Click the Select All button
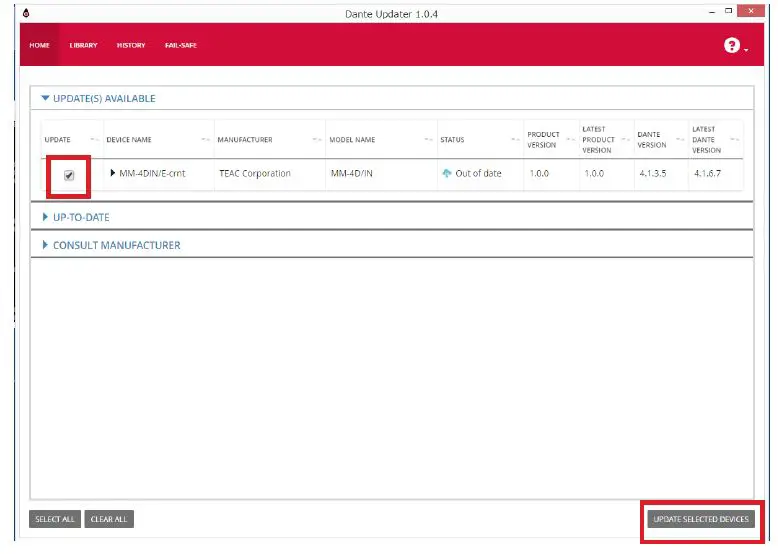This screenshot has width=778, height=554. coord(55,519)
